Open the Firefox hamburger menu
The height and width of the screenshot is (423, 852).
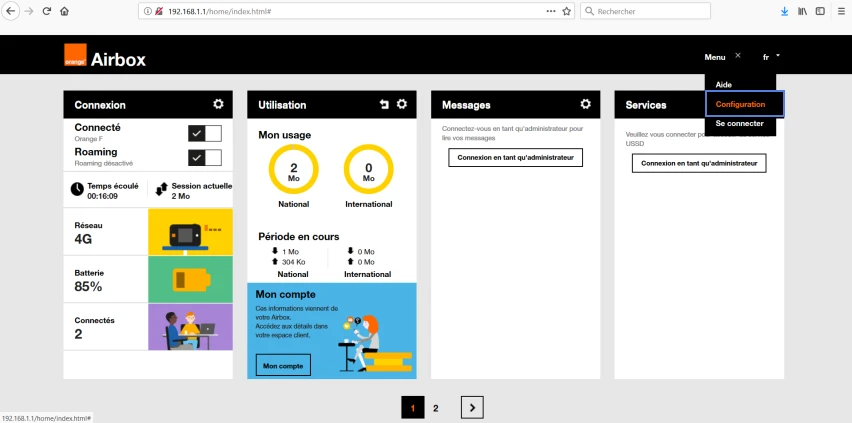(841, 11)
